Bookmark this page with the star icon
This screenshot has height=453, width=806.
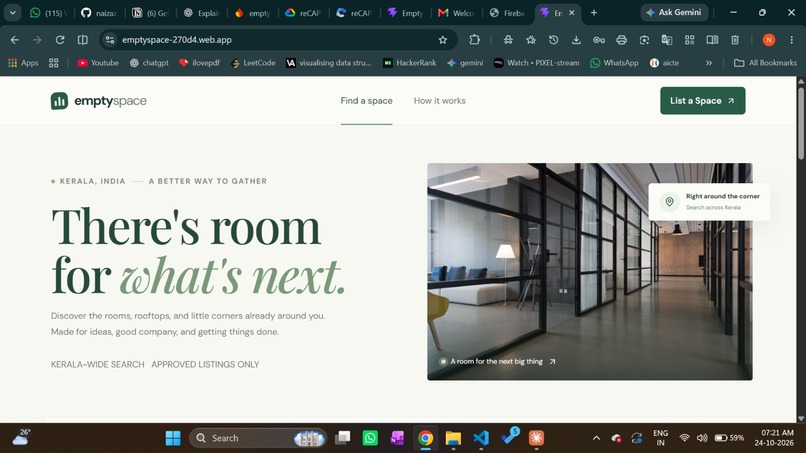(443, 40)
